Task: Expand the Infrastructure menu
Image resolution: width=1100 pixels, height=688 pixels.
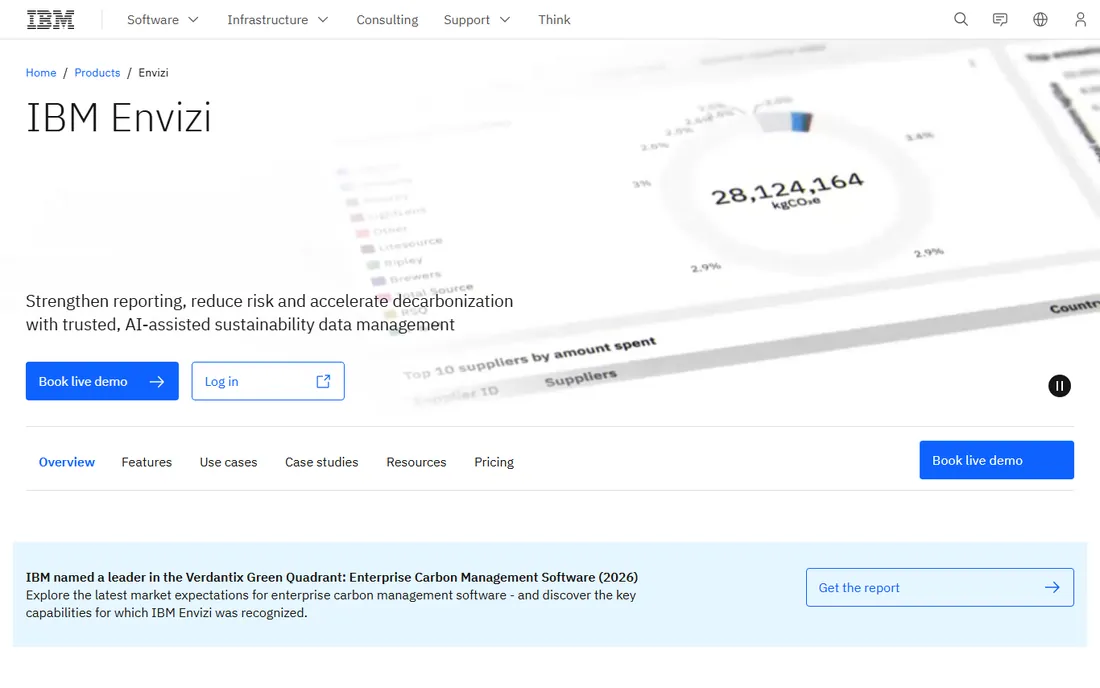Action: point(277,20)
